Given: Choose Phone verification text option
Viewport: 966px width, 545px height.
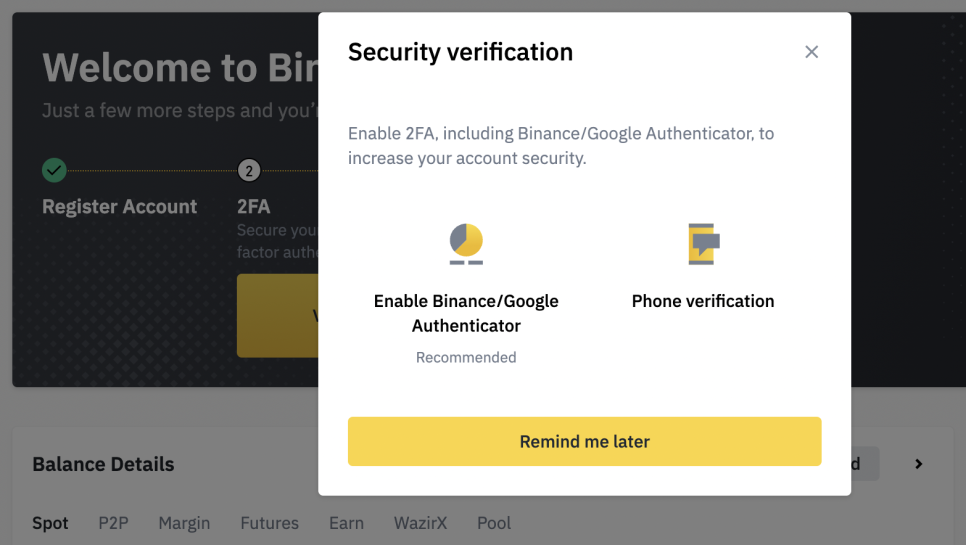Looking at the screenshot, I should [703, 301].
